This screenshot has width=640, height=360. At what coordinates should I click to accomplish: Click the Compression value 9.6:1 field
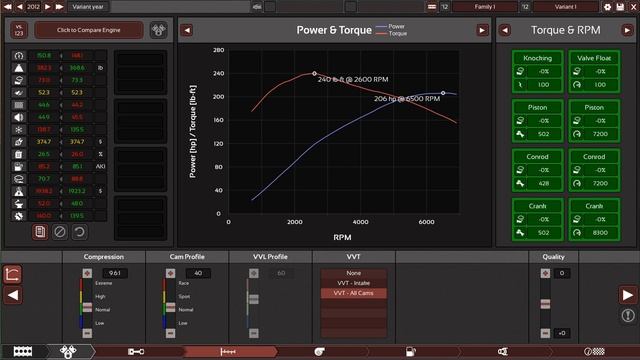115,273
